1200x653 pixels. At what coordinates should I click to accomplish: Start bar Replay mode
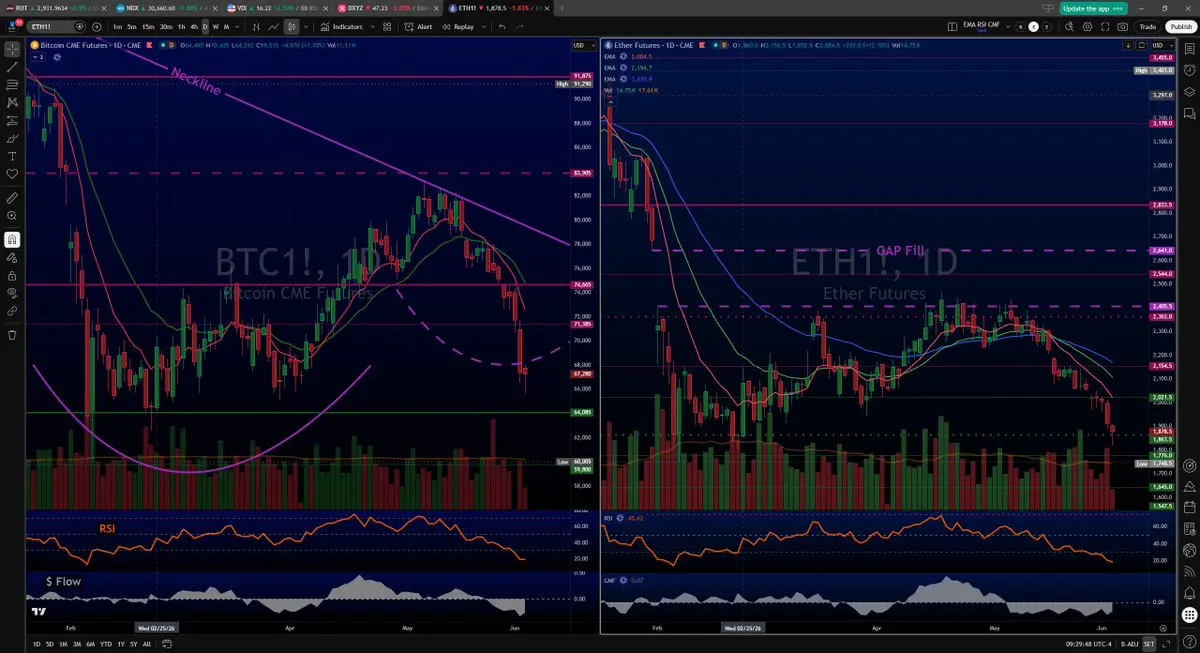[x=458, y=26]
